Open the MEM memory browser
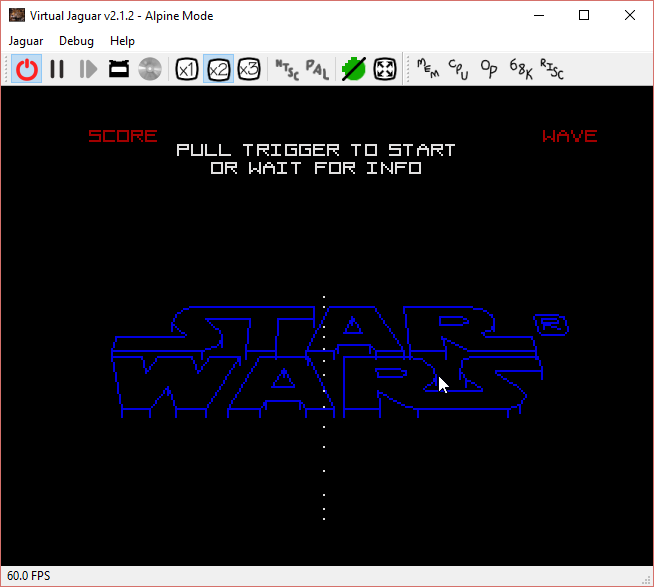The width and height of the screenshot is (654, 587). [x=427, y=69]
